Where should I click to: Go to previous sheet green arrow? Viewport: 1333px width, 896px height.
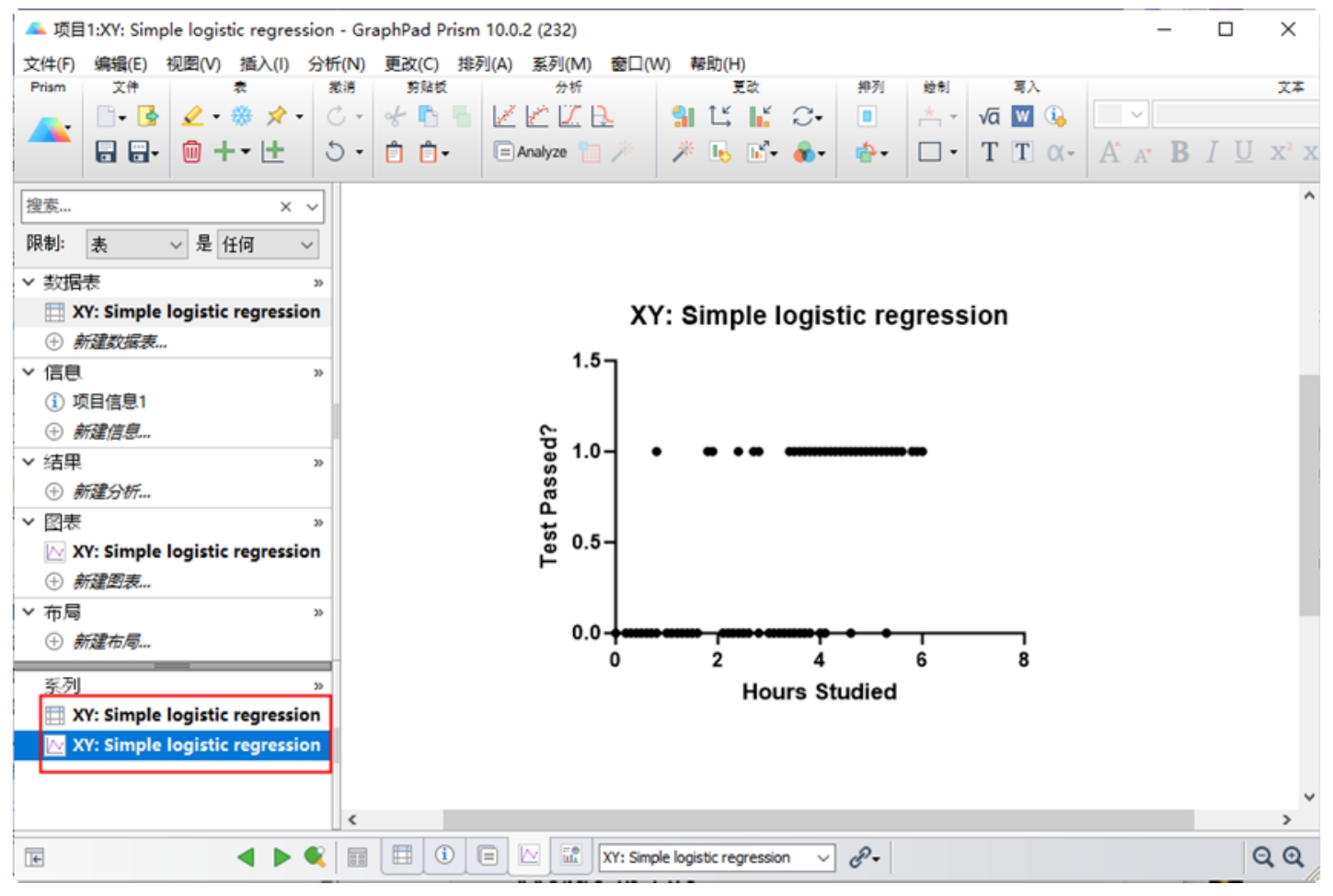pos(246,856)
